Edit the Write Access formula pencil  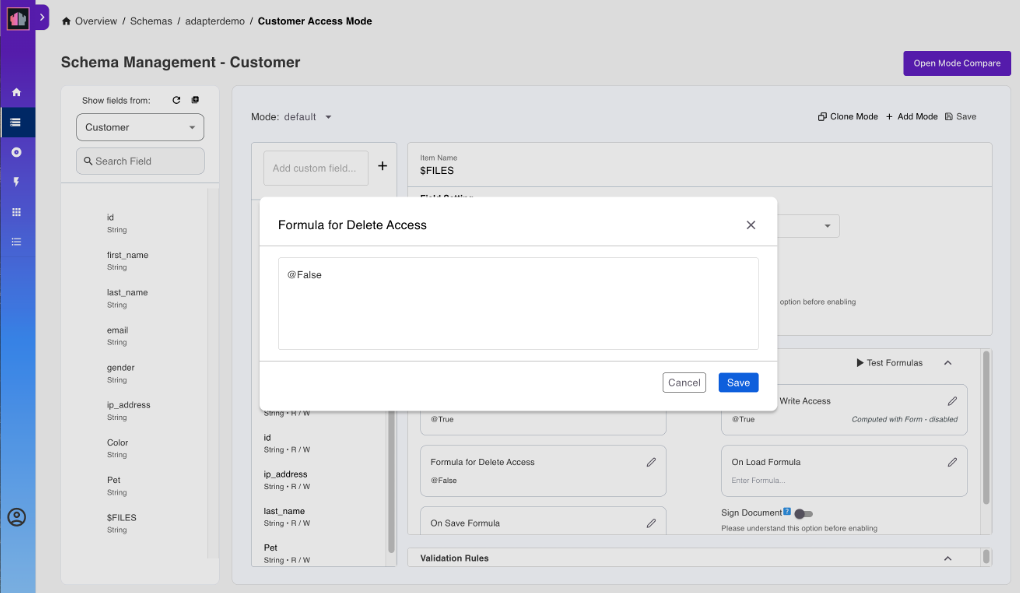952,401
